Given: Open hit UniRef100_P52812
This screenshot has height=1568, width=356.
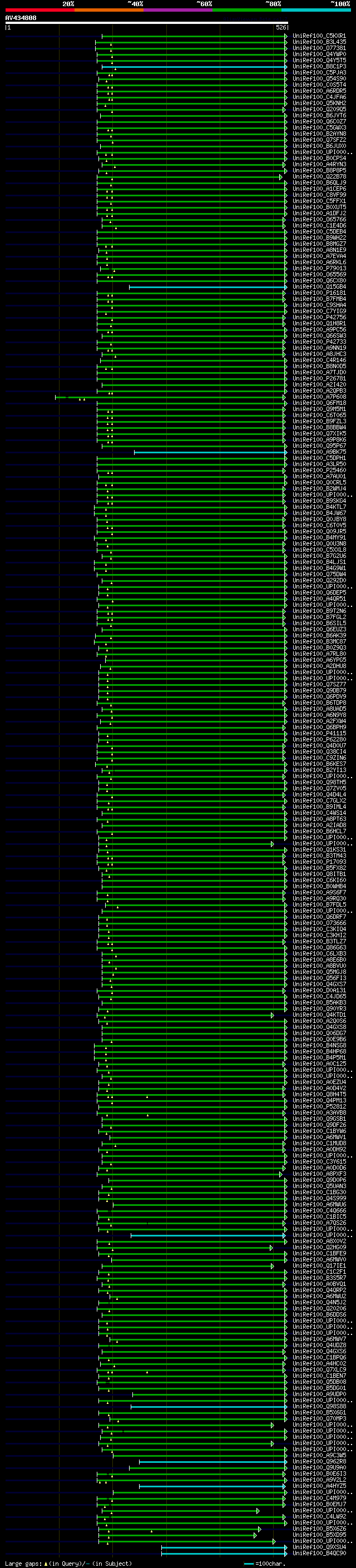Looking at the screenshot, I should (319, 1106).
